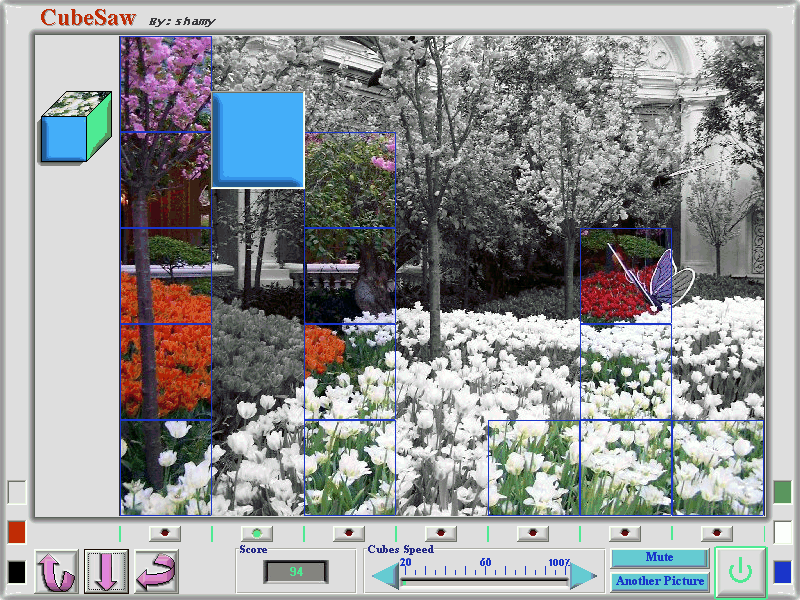Pick the light gray swatch on left
This screenshot has height=600, width=800.
(16, 492)
